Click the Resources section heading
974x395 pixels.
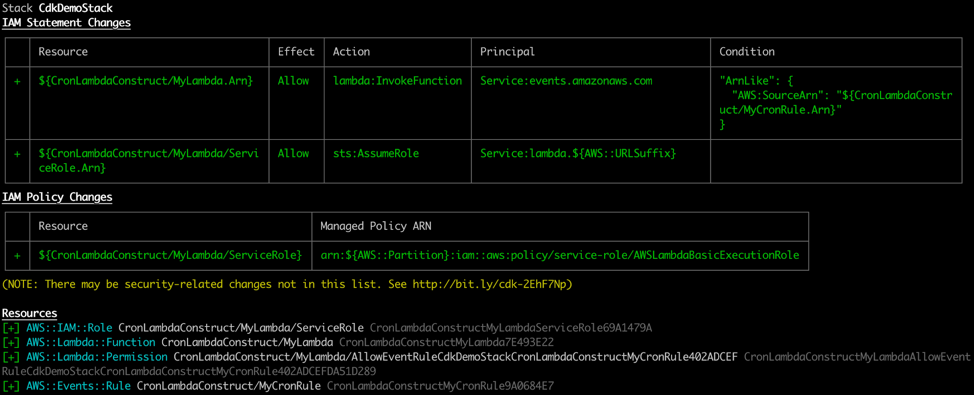pyautogui.click(x=30, y=313)
